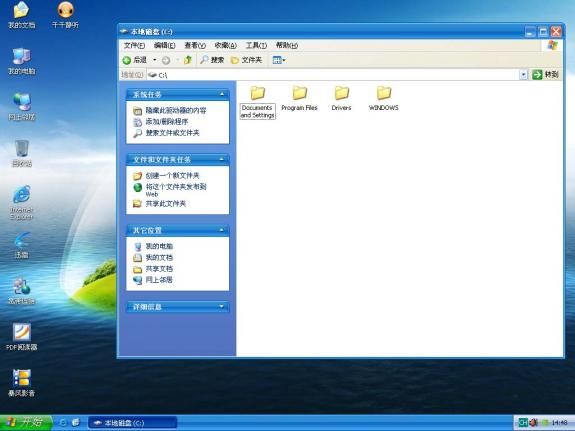
Task: Click the red tray icon beside CH
Action: click(534, 423)
